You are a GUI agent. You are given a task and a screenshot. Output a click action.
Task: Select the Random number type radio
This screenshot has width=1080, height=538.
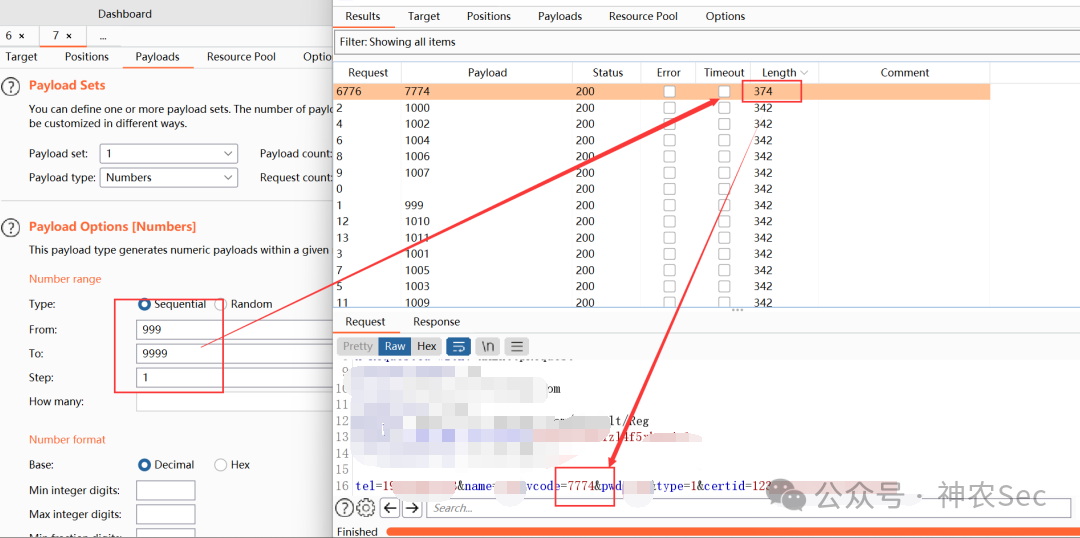click(x=220, y=304)
